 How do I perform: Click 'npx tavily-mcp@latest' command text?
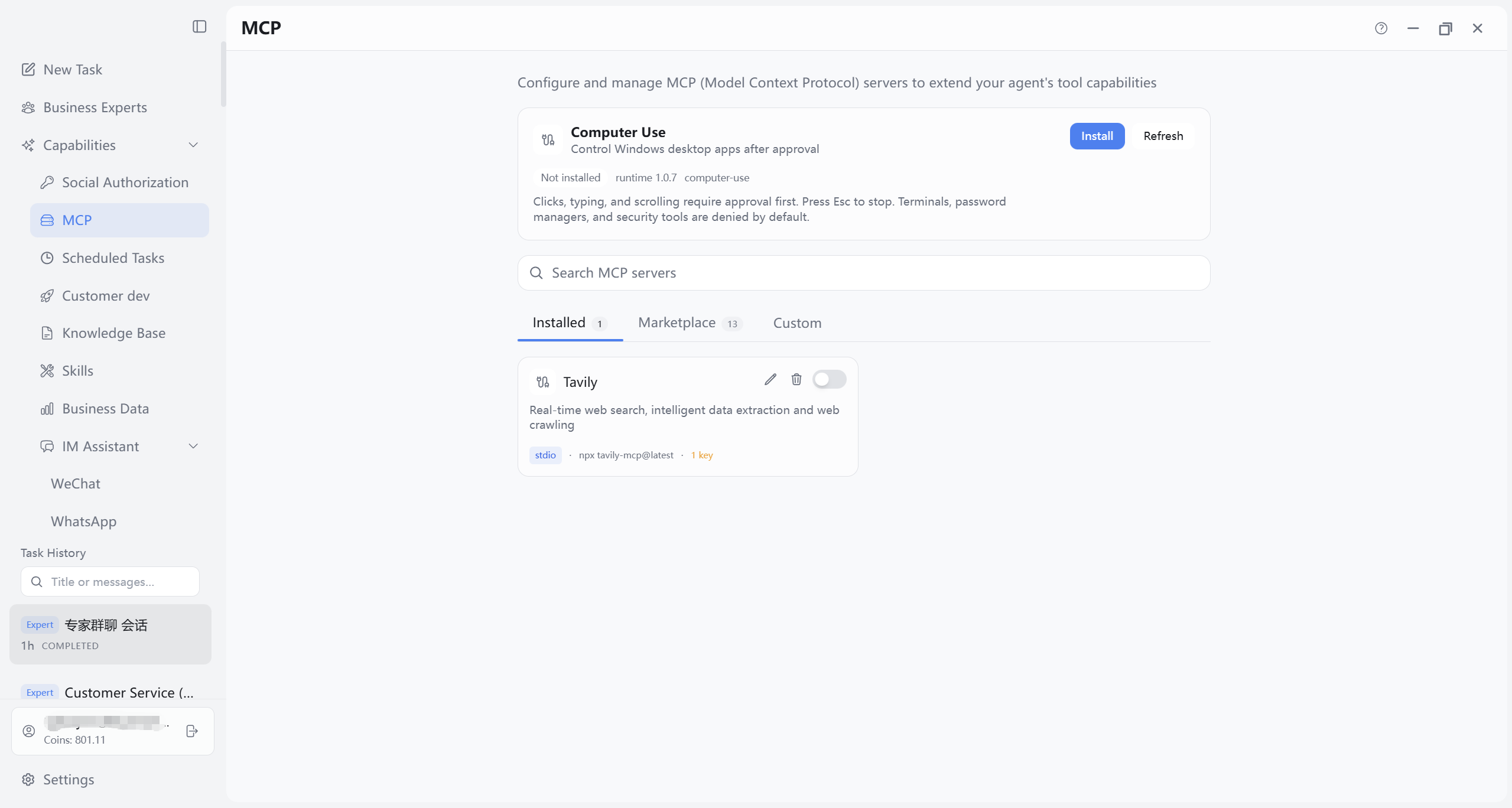click(626, 455)
